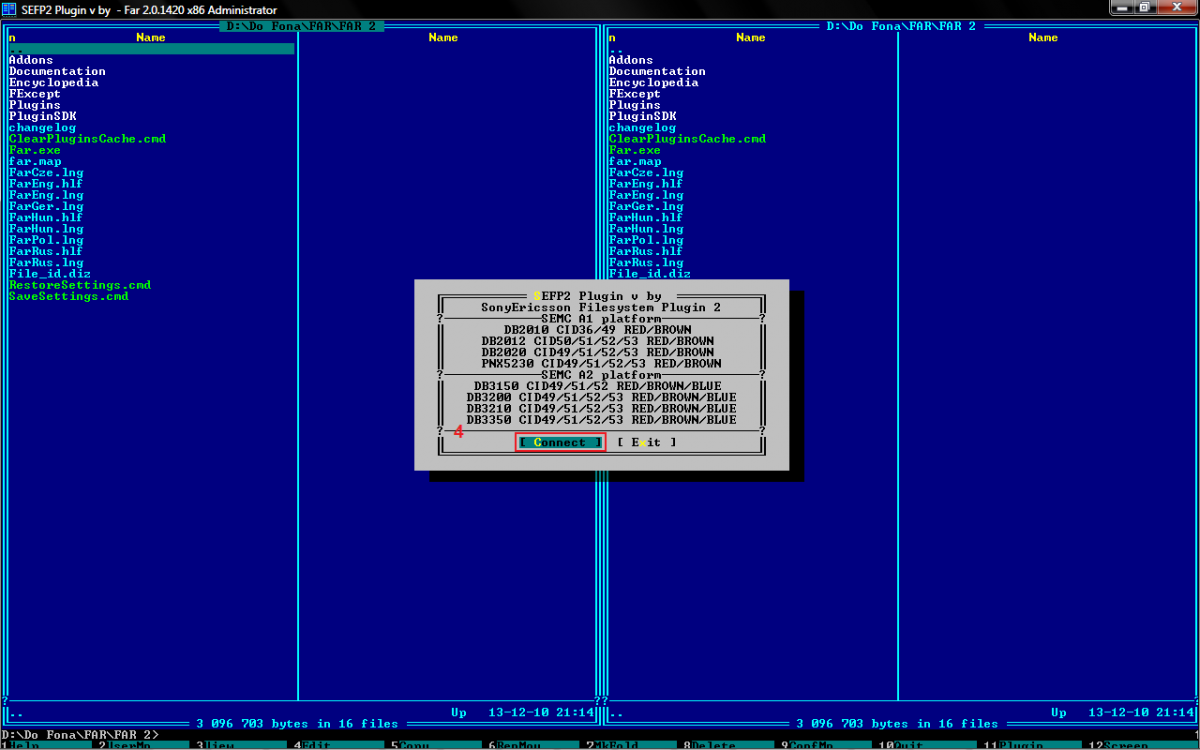Click left panel '3 096 703 bytes' status text
The image size is (1200, 750).
click(297, 723)
